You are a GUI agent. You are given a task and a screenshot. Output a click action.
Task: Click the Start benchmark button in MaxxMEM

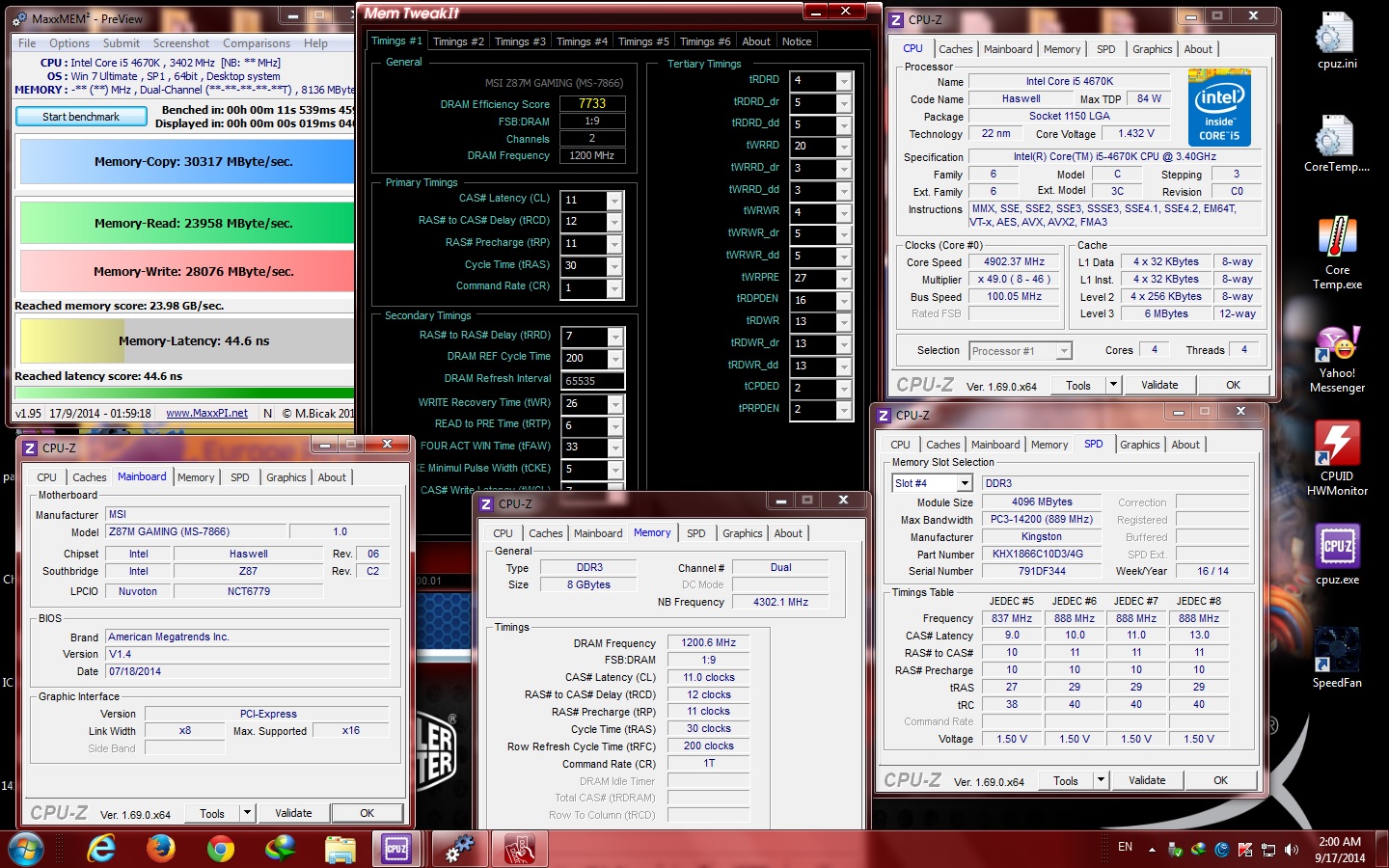point(81,117)
